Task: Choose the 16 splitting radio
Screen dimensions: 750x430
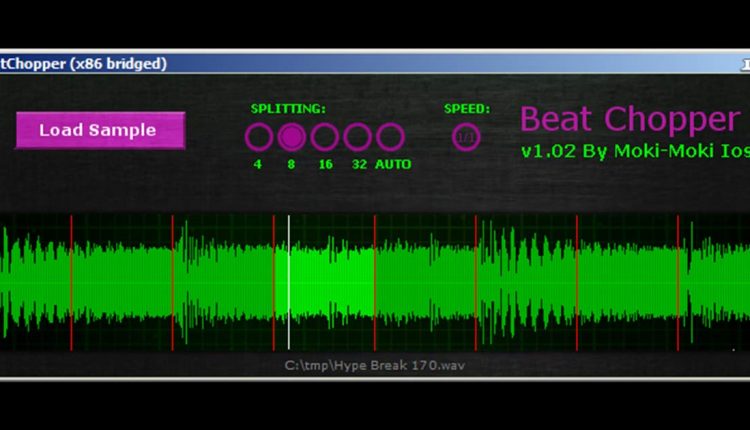Action: click(x=324, y=137)
